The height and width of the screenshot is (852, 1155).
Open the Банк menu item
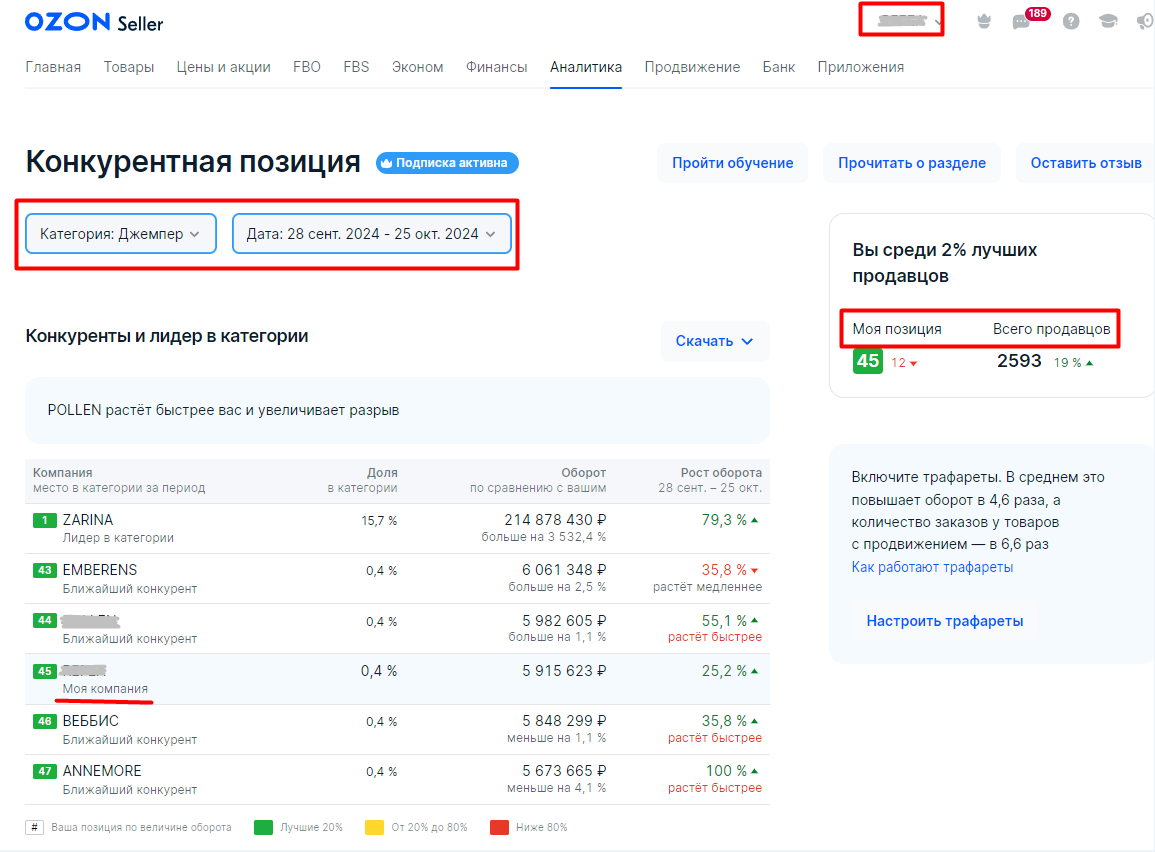click(x=779, y=67)
